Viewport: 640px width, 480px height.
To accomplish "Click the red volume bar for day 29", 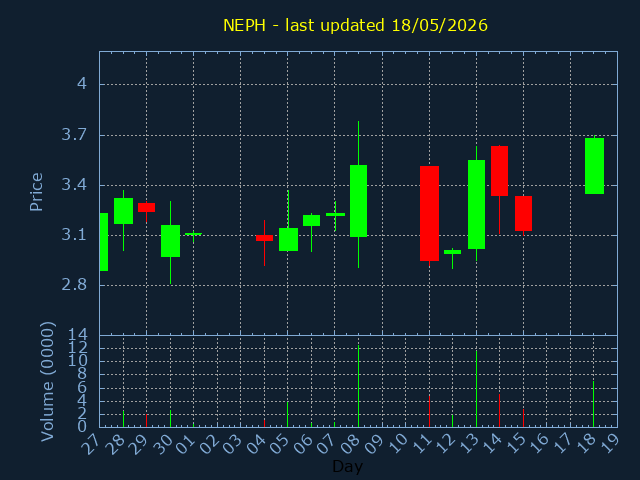I will pos(147,420).
